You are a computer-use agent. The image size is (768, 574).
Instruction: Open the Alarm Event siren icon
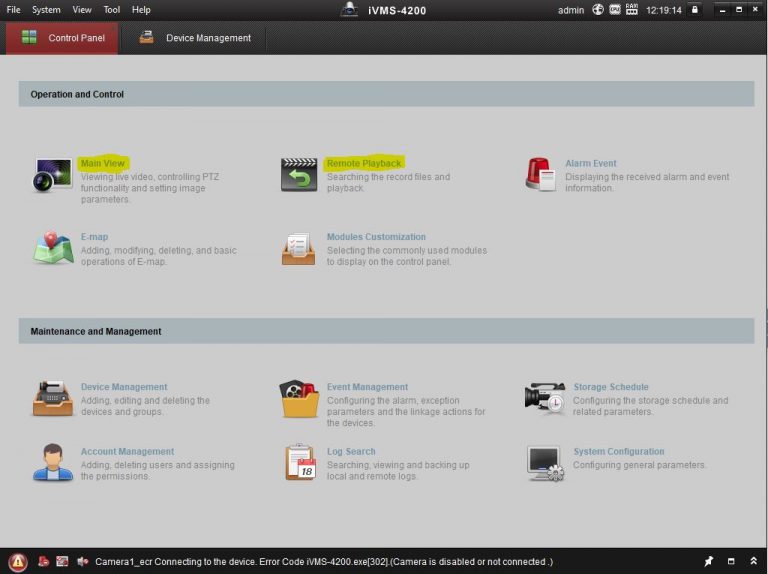pyautogui.click(x=540, y=174)
